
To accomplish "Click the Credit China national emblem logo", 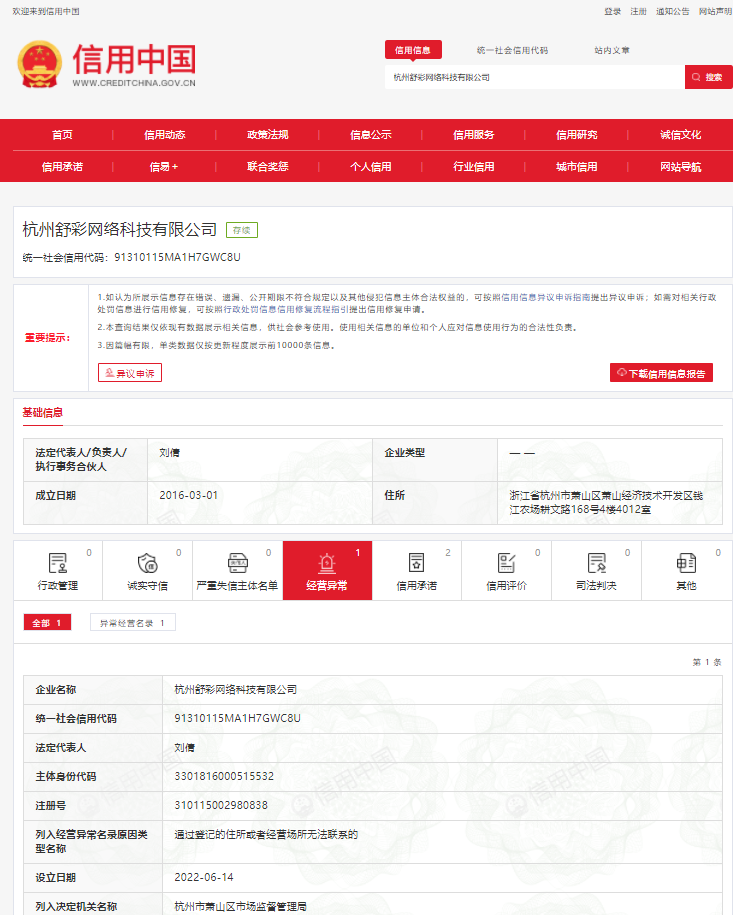I will pyautogui.click(x=40, y=64).
